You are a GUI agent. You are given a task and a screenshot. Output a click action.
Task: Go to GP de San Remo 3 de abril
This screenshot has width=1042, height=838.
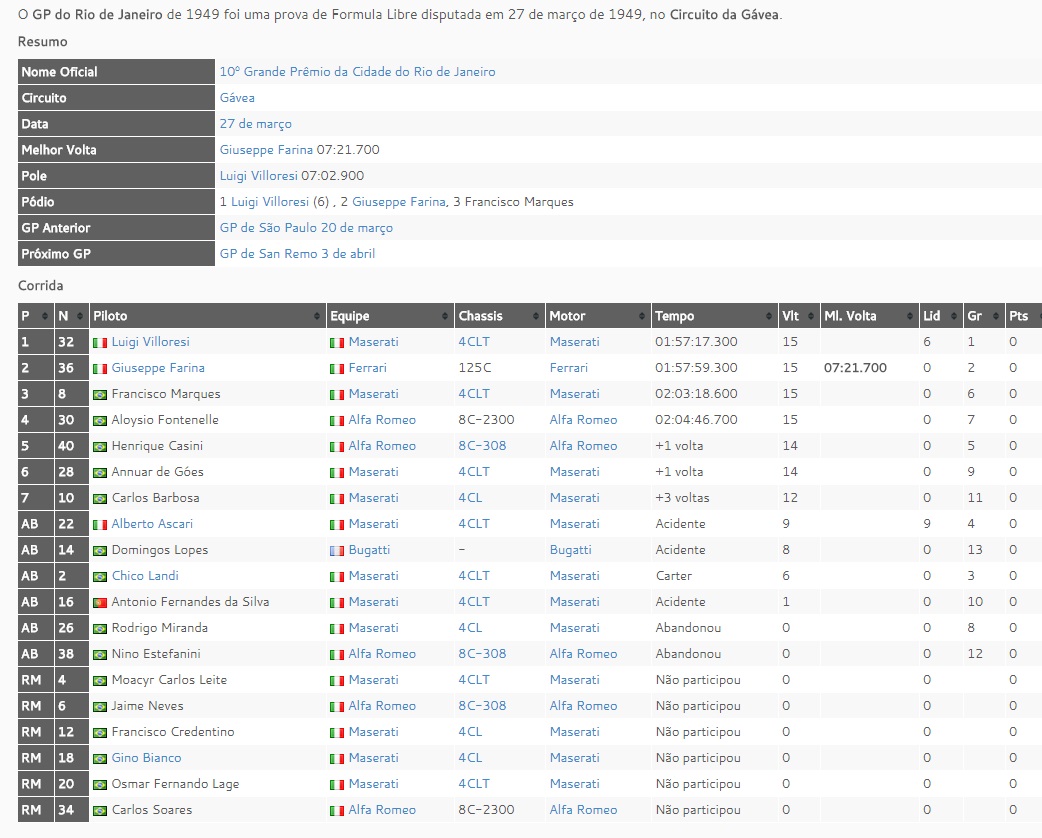coord(298,253)
